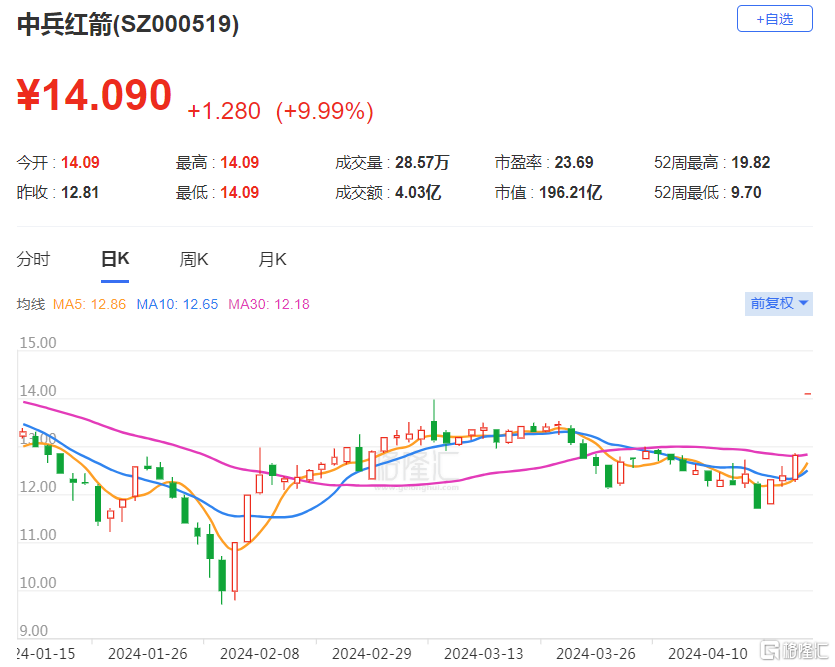The width and height of the screenshot is (835, 667).
Task: Click the current price ¥14.090
Action: [x=94, y=95]
